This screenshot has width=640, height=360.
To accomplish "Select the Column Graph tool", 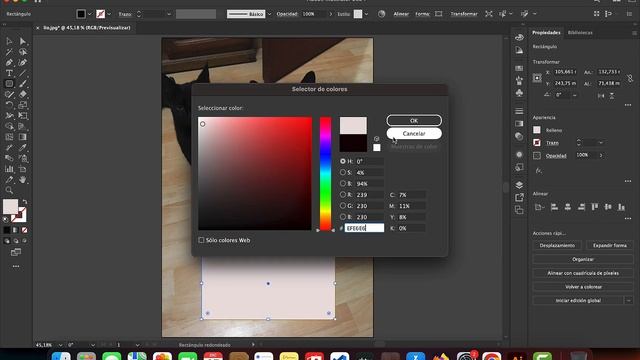I will [9, 169].
